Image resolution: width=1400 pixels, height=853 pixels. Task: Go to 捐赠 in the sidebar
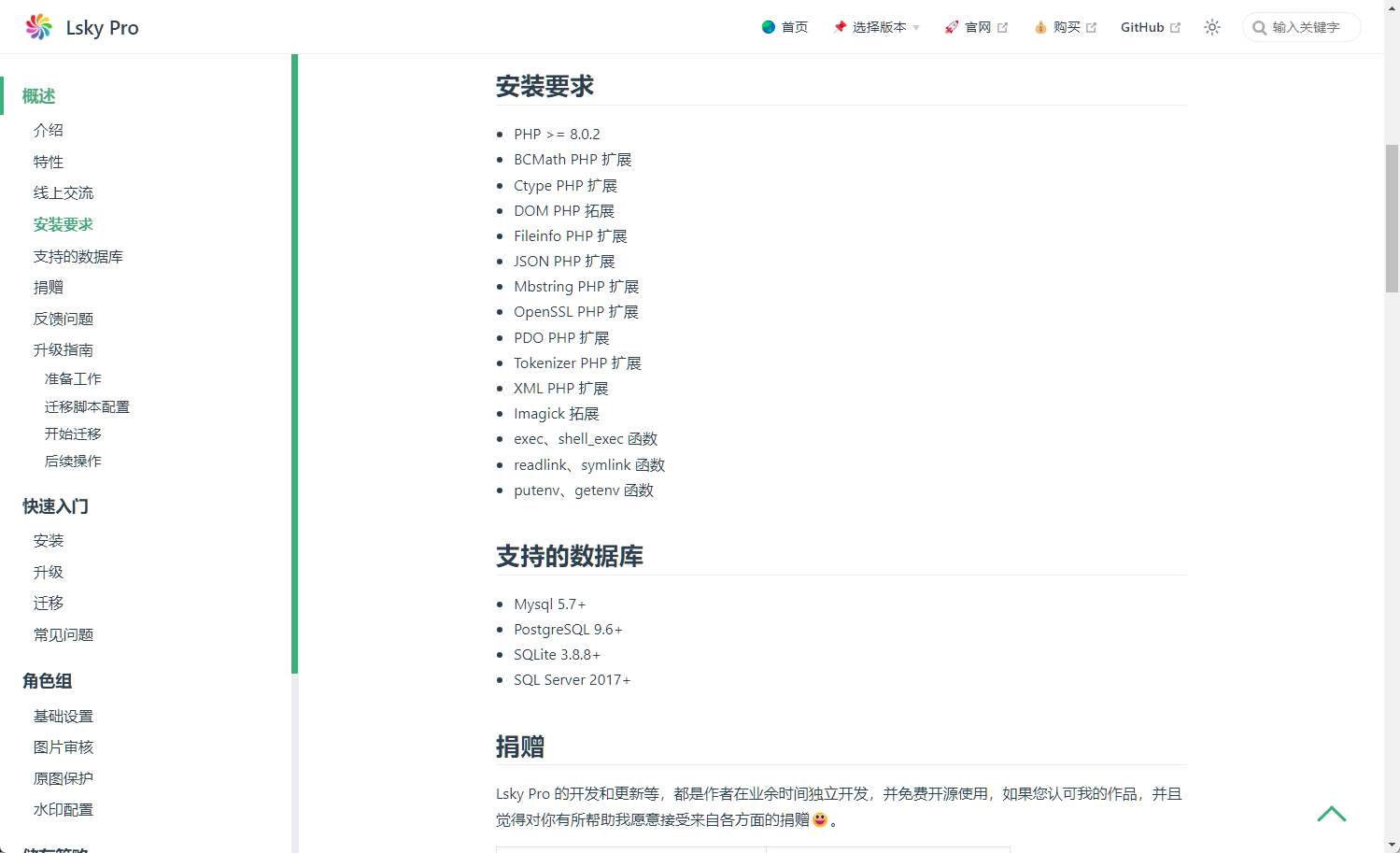49,287
